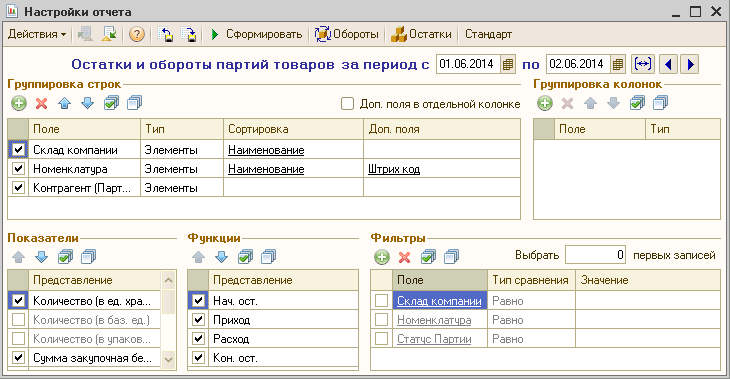Viewport: 730px width, 379px height.
Task: Click the Статус Партии filter field link
Action: tap(434, 339)
